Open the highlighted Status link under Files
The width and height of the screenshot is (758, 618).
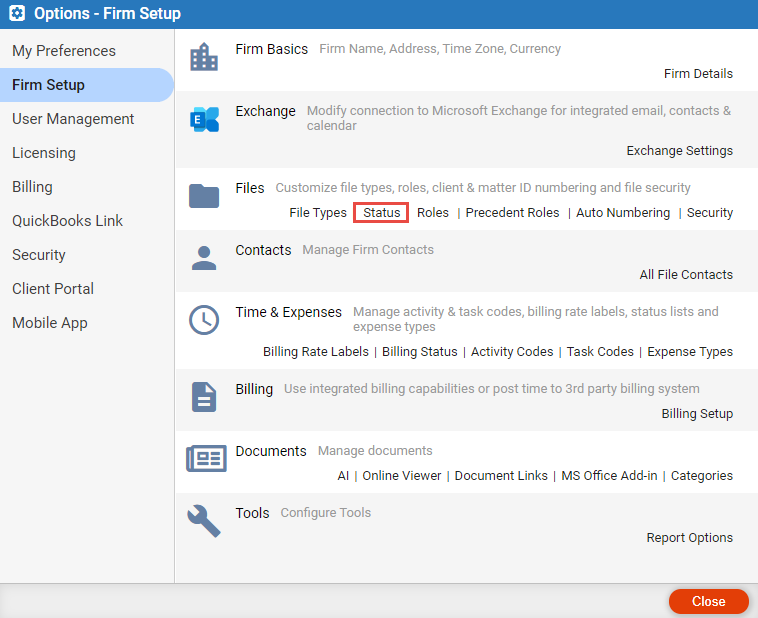[x=381, y=213]
